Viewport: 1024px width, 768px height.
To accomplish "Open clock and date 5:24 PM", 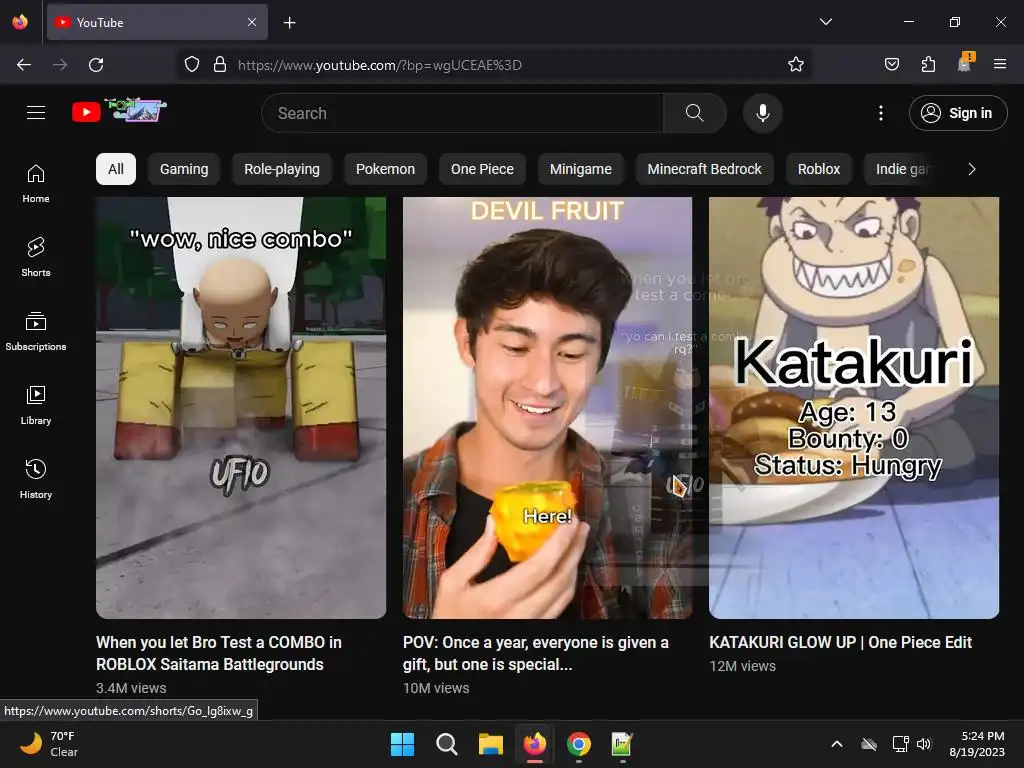I will click(977, 744).
